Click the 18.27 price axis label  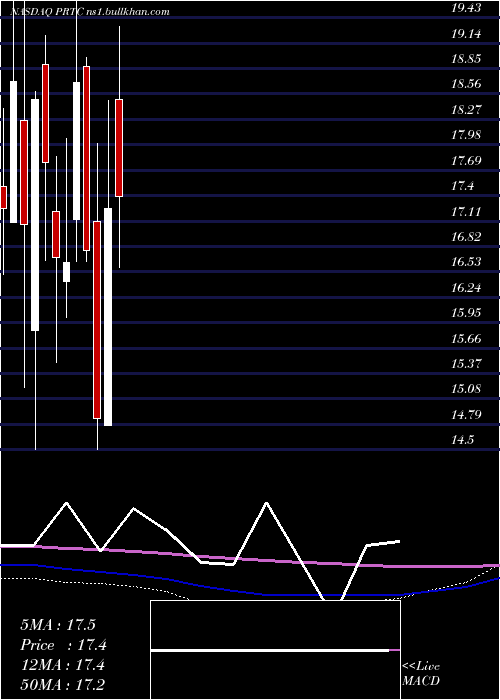click(466, 109)
